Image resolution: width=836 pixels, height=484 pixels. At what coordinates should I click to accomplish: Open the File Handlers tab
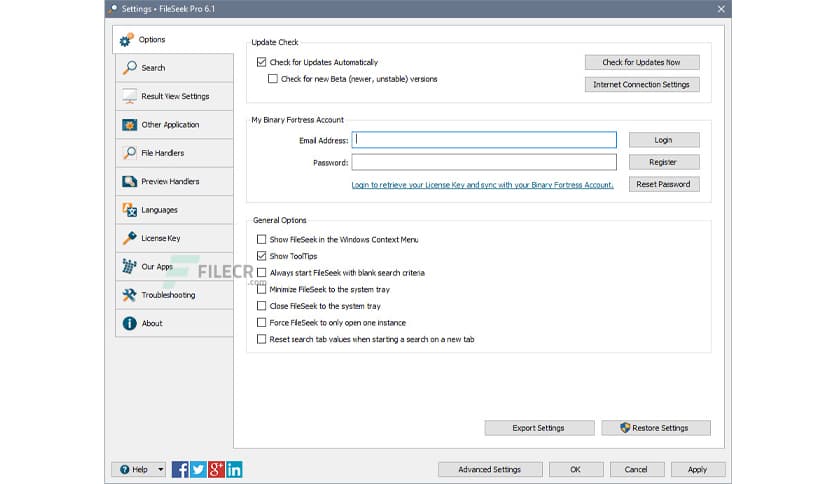(174, 153)
